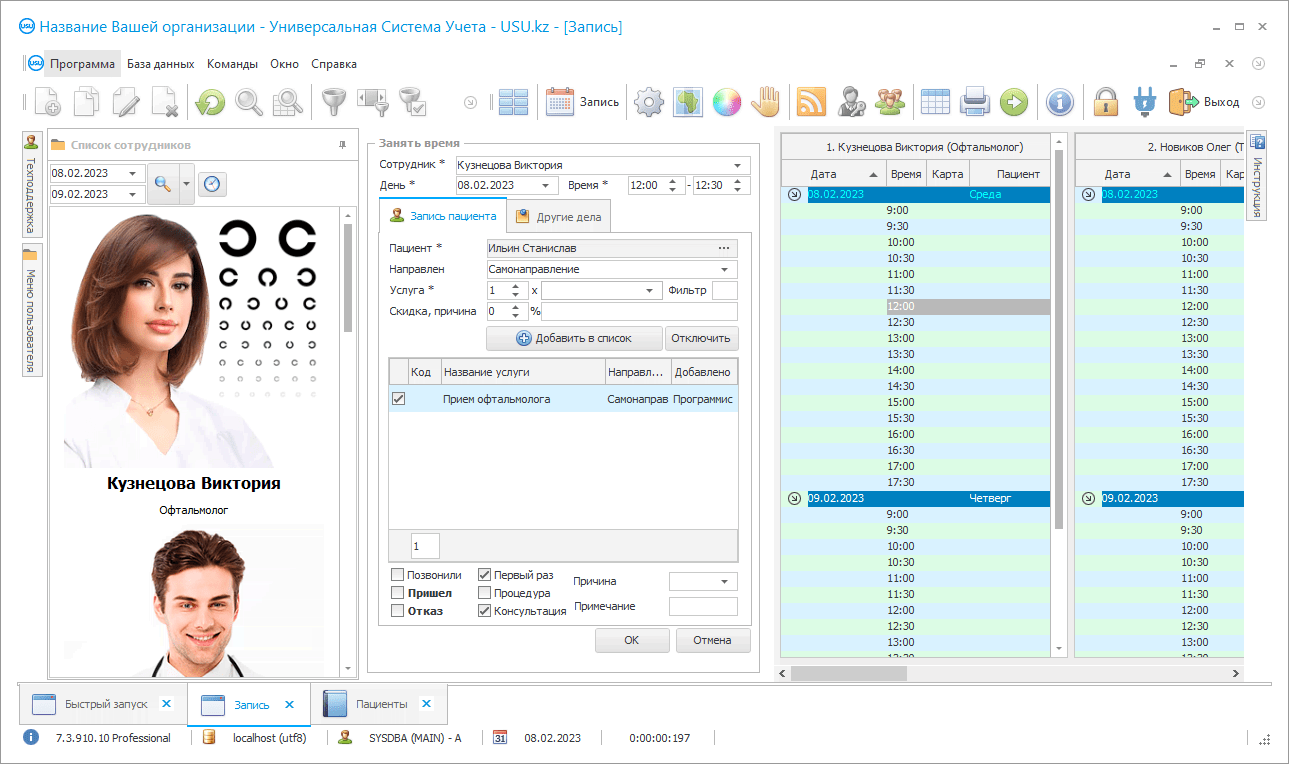Switch to the Другие дела tab
This screenshot has width=1289, height=764.
(558, 216)
